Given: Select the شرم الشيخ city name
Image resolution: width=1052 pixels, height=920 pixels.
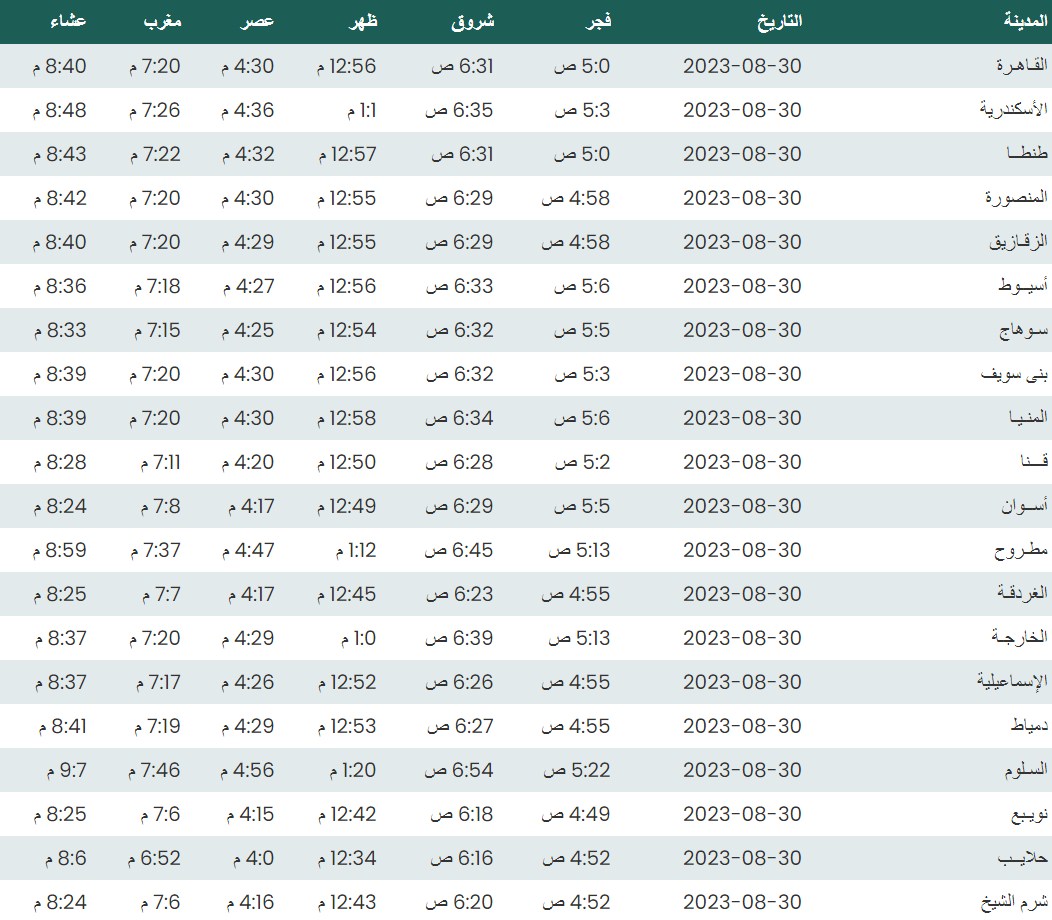Looking at the screenshot, I should [1013, 902].
